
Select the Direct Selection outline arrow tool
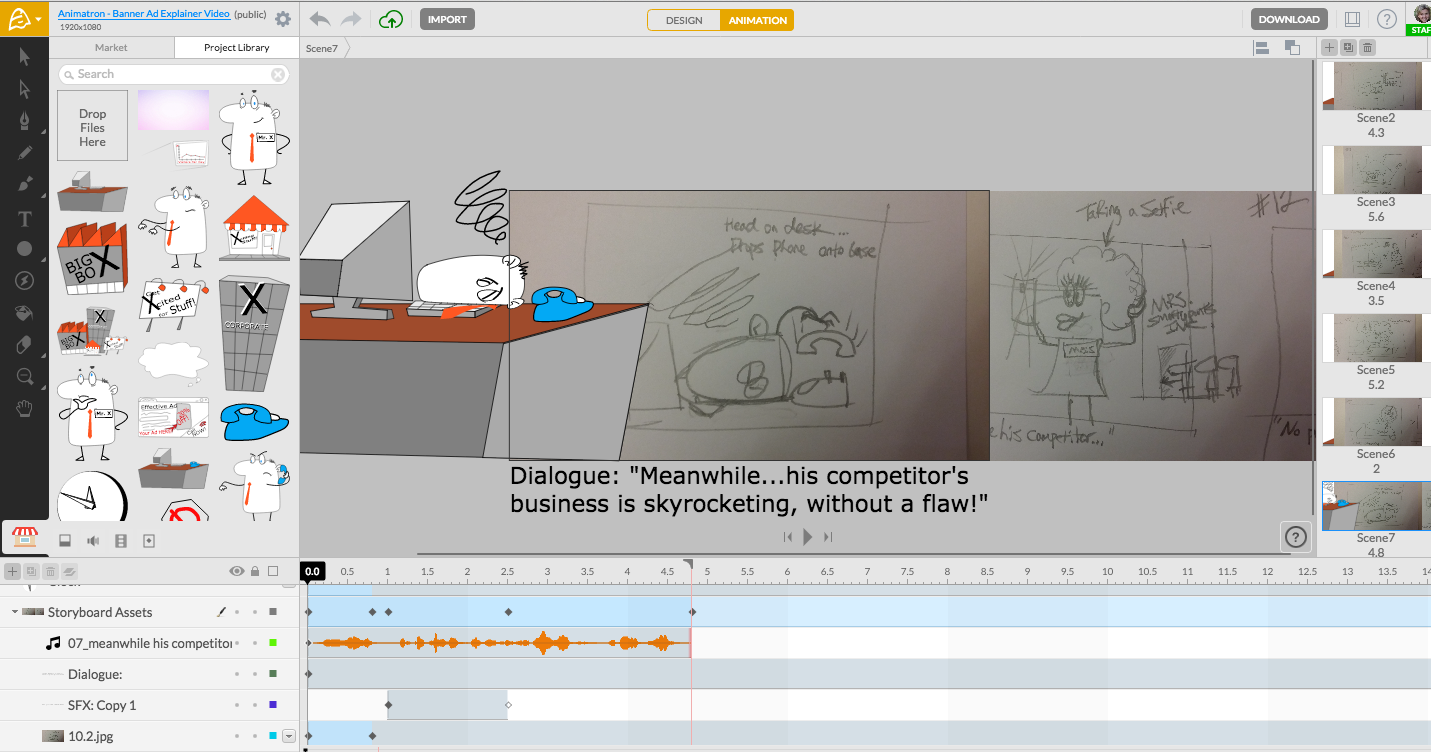[24, 89]
